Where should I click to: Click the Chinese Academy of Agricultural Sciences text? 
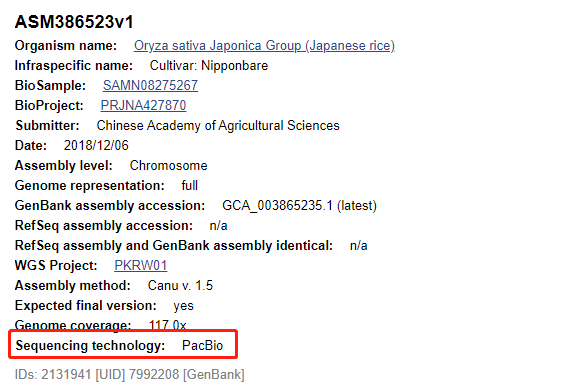click(218, 126)
